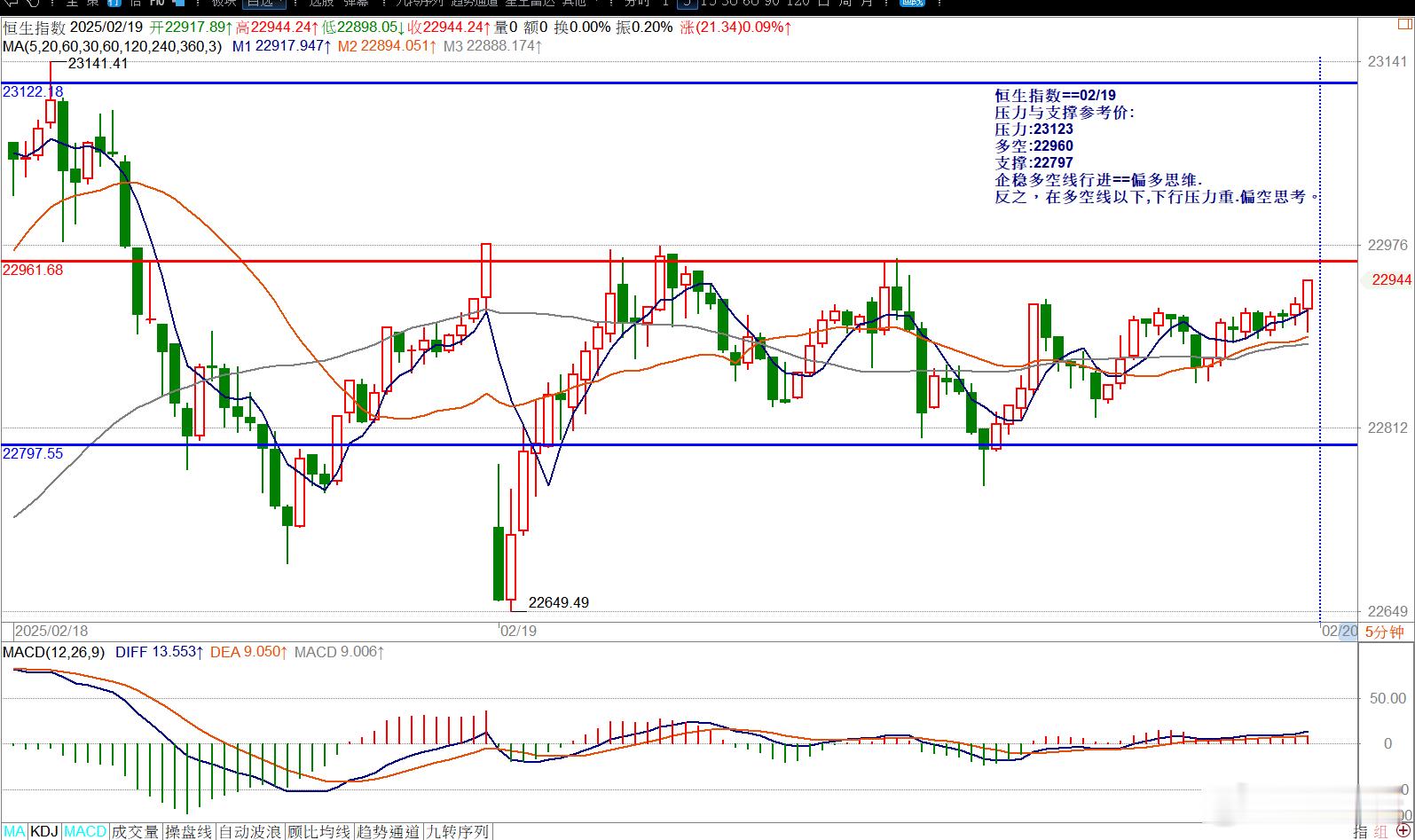
Task: Switch to the KDJ indicator tab
Action: (44, 831)
